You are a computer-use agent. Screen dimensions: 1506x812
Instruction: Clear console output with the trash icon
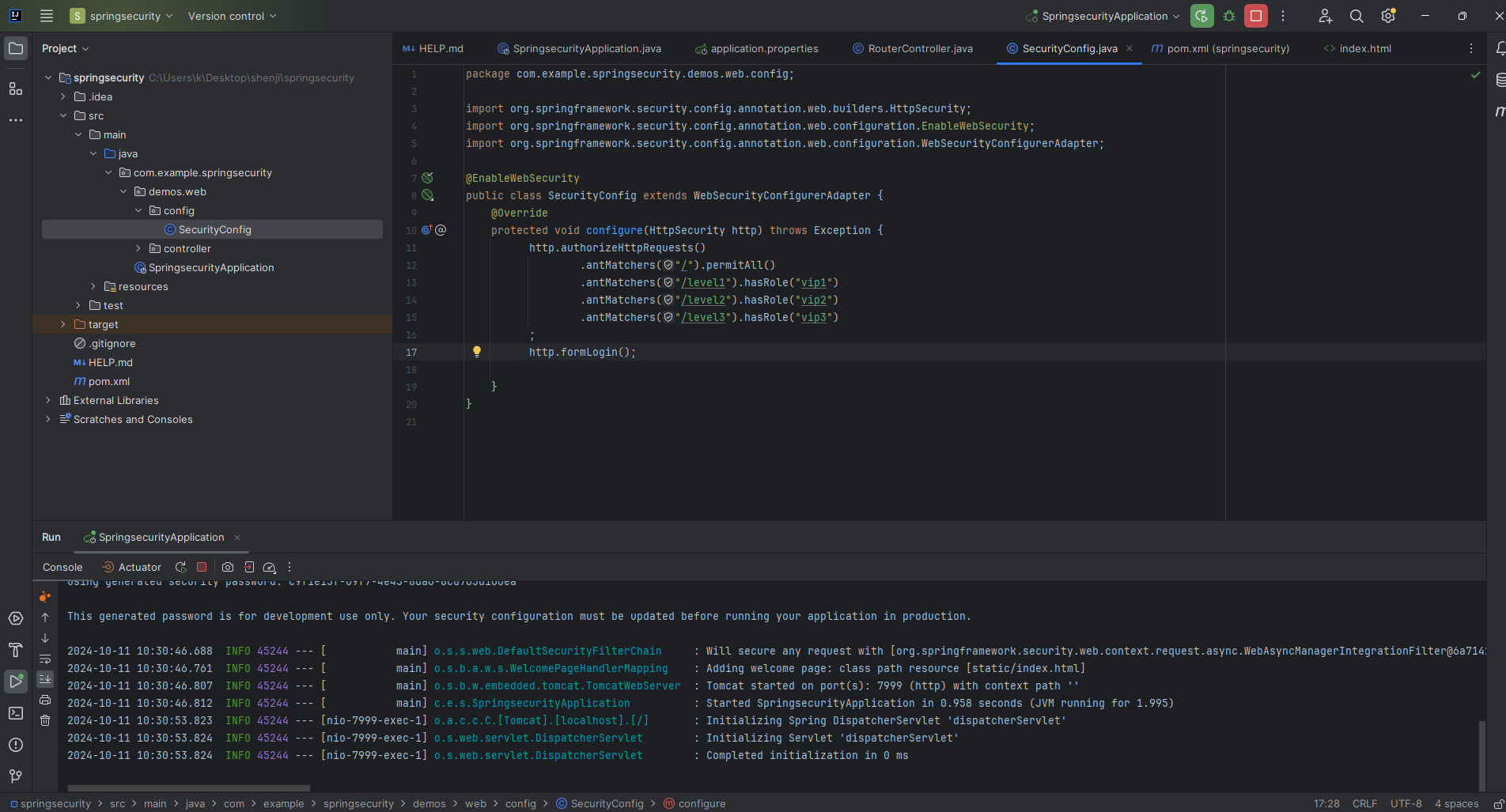[45, 720]
